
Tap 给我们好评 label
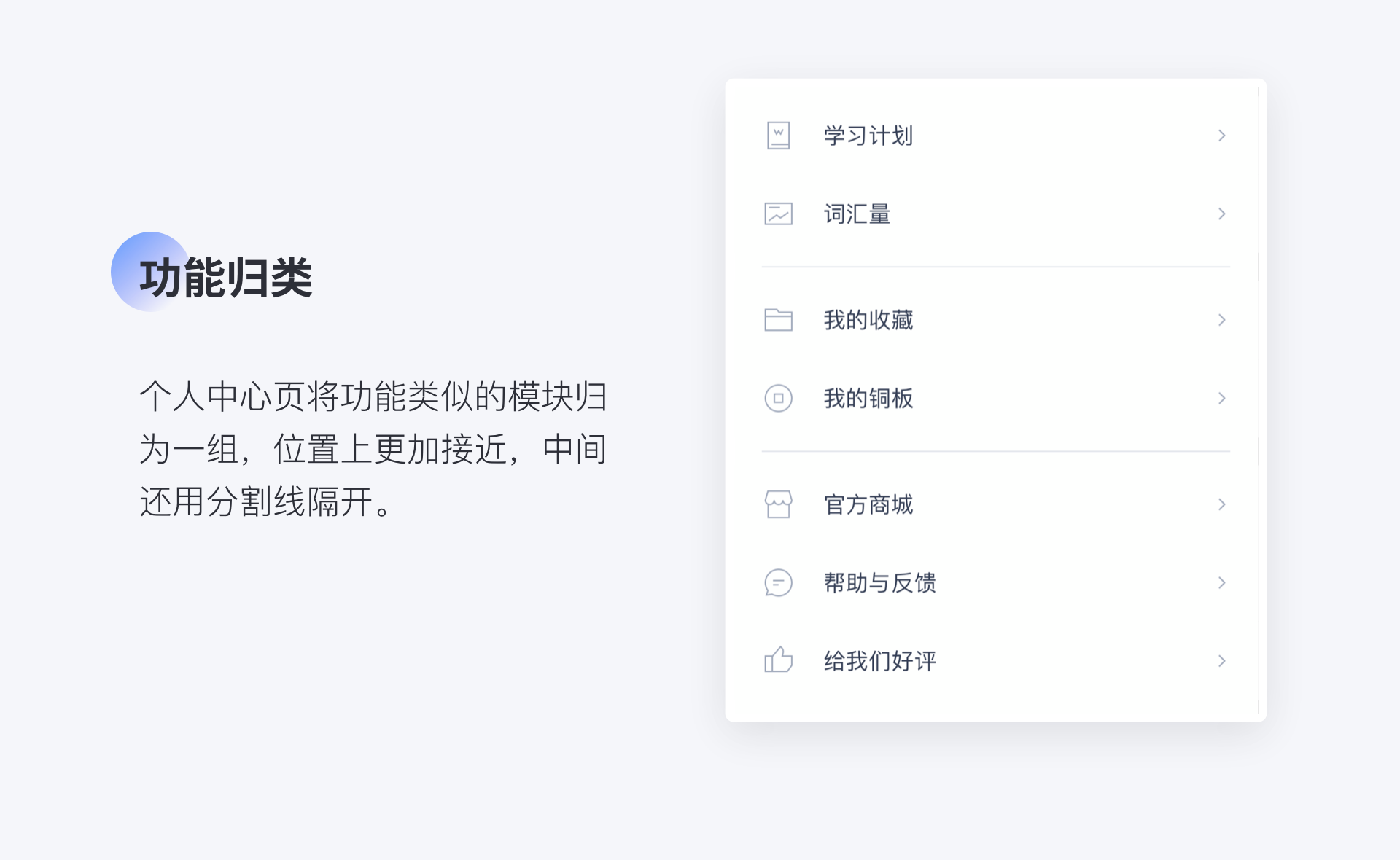[879, 661]
